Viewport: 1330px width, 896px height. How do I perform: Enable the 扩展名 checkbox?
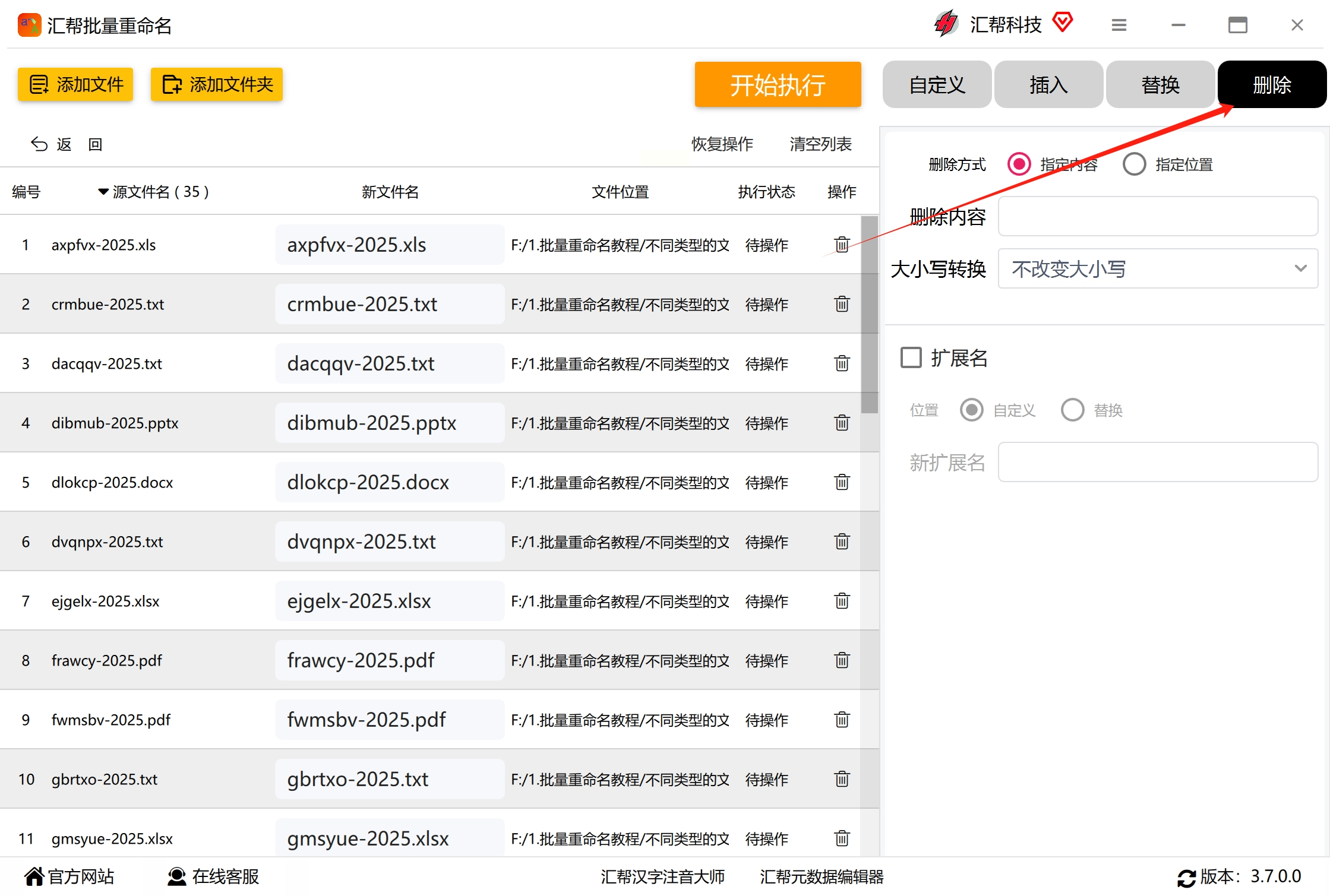click(911, 358)
